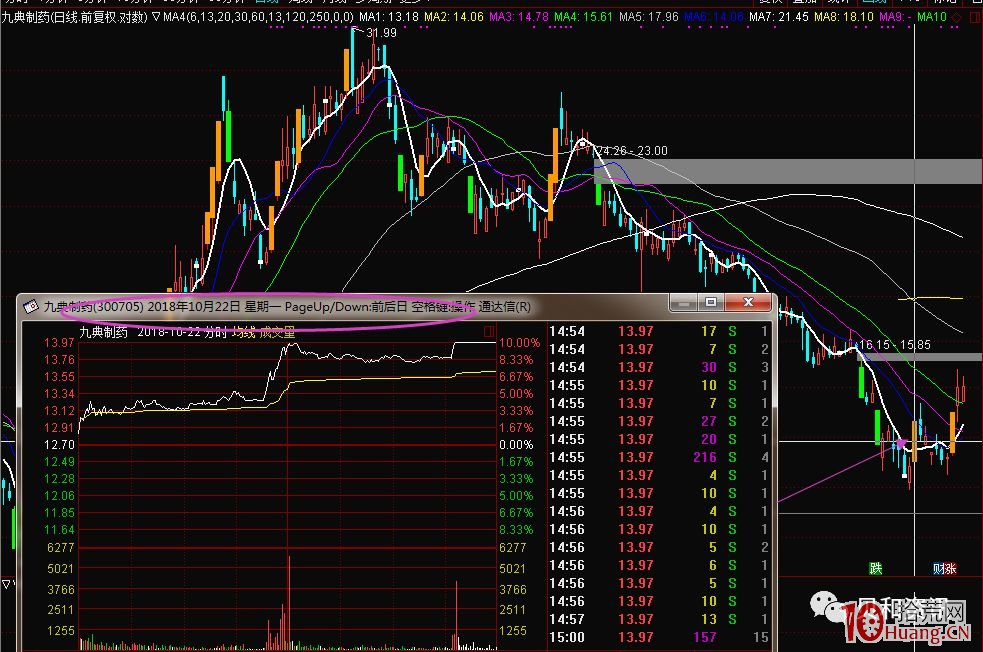Screen dimensions: 983x652
Task: Click the 16.15 - 15.85 gap label
Action: [895, 345]
